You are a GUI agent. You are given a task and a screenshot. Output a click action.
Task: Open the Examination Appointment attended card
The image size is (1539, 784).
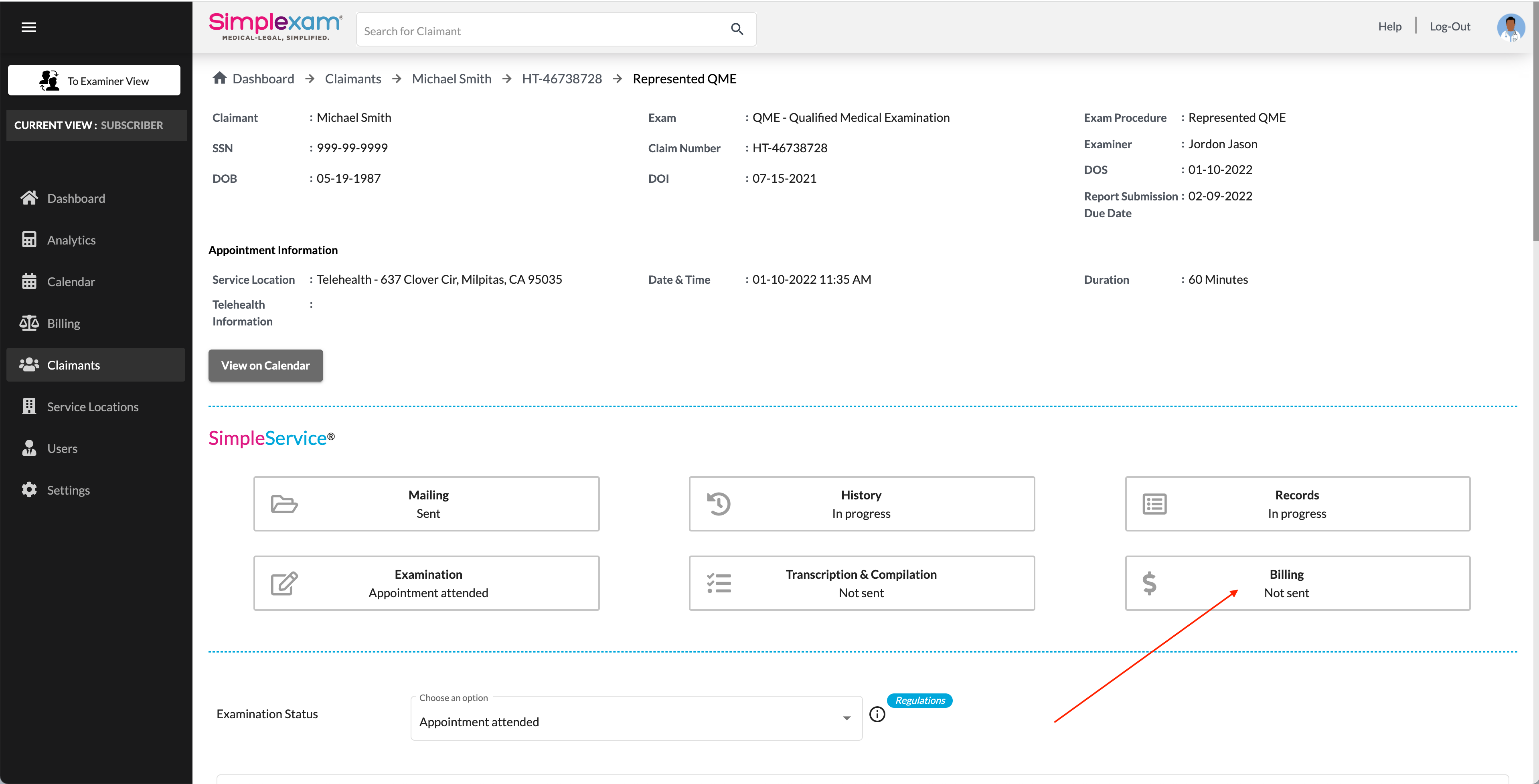point(426,583)
